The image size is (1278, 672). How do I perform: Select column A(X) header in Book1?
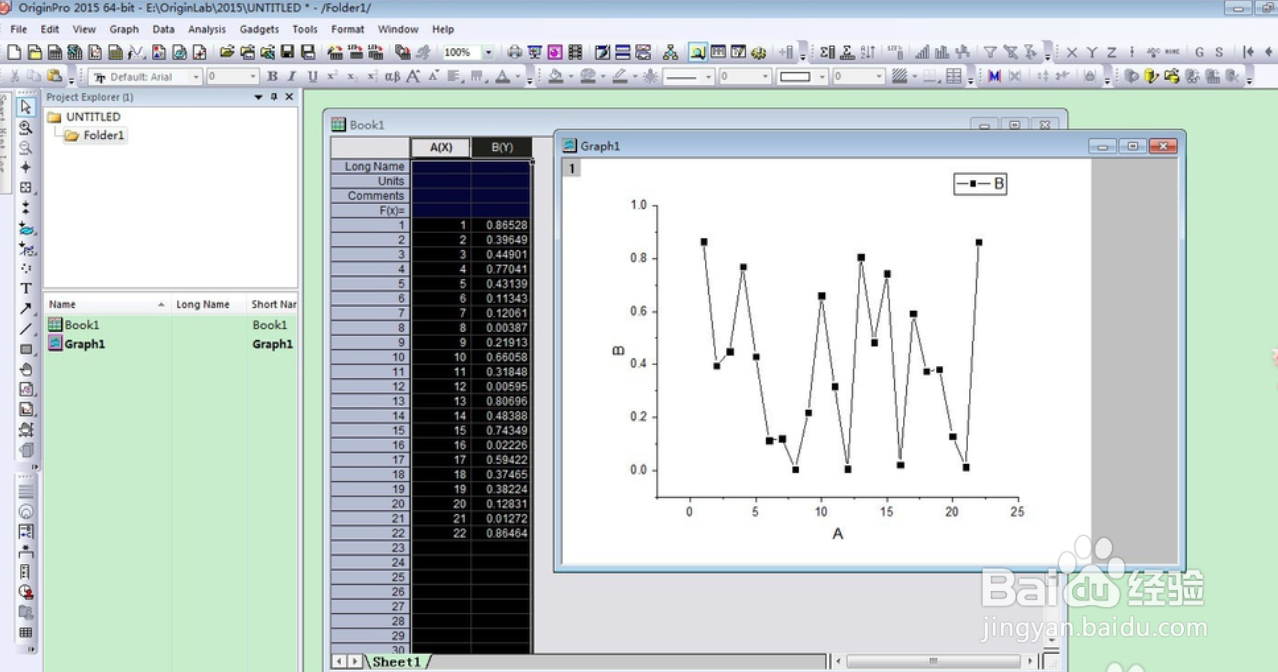(441, 147)
